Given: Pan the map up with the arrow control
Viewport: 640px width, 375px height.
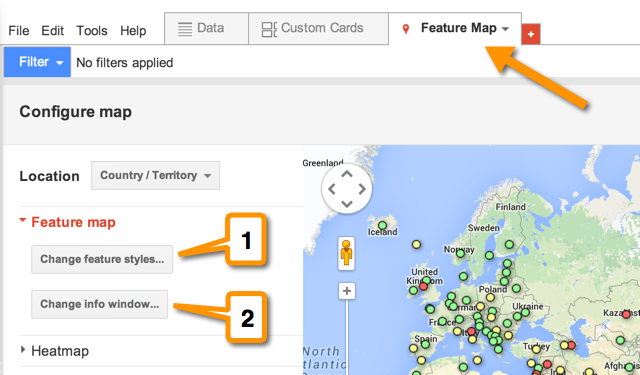Looking at the screenshot, I should pyautogui.click(x=347, y=174).
